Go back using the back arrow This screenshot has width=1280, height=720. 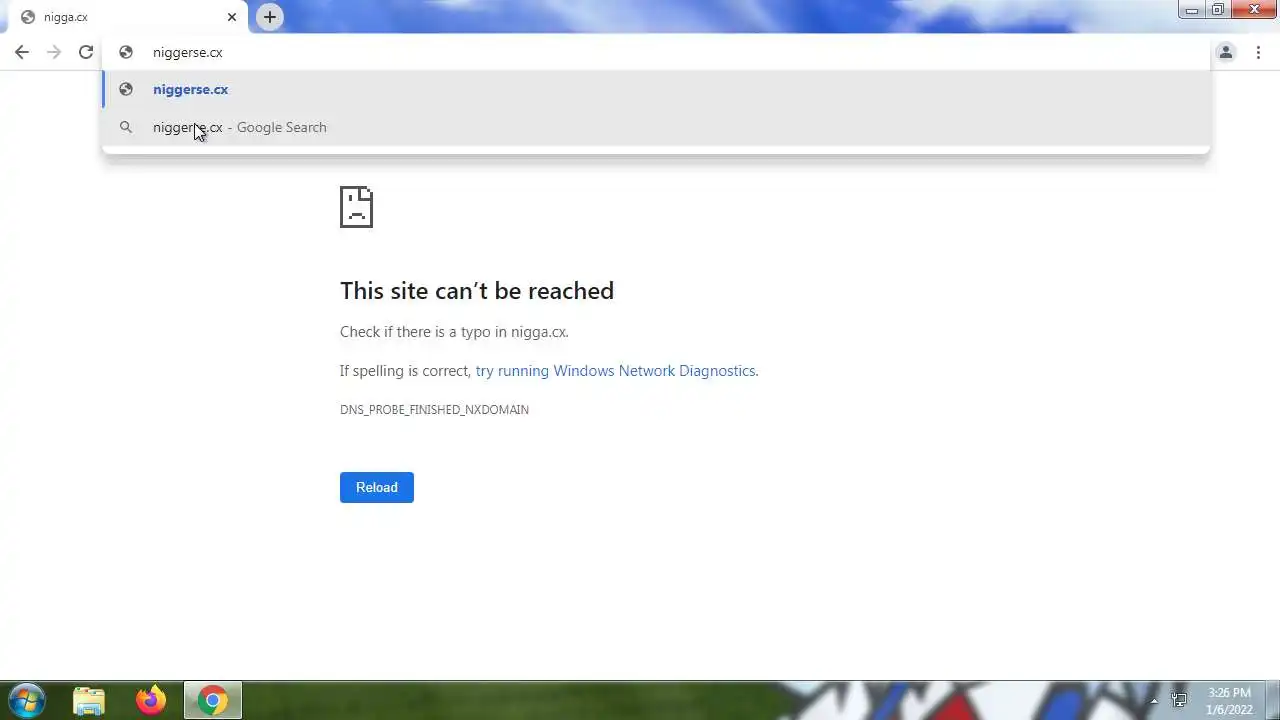22,52
